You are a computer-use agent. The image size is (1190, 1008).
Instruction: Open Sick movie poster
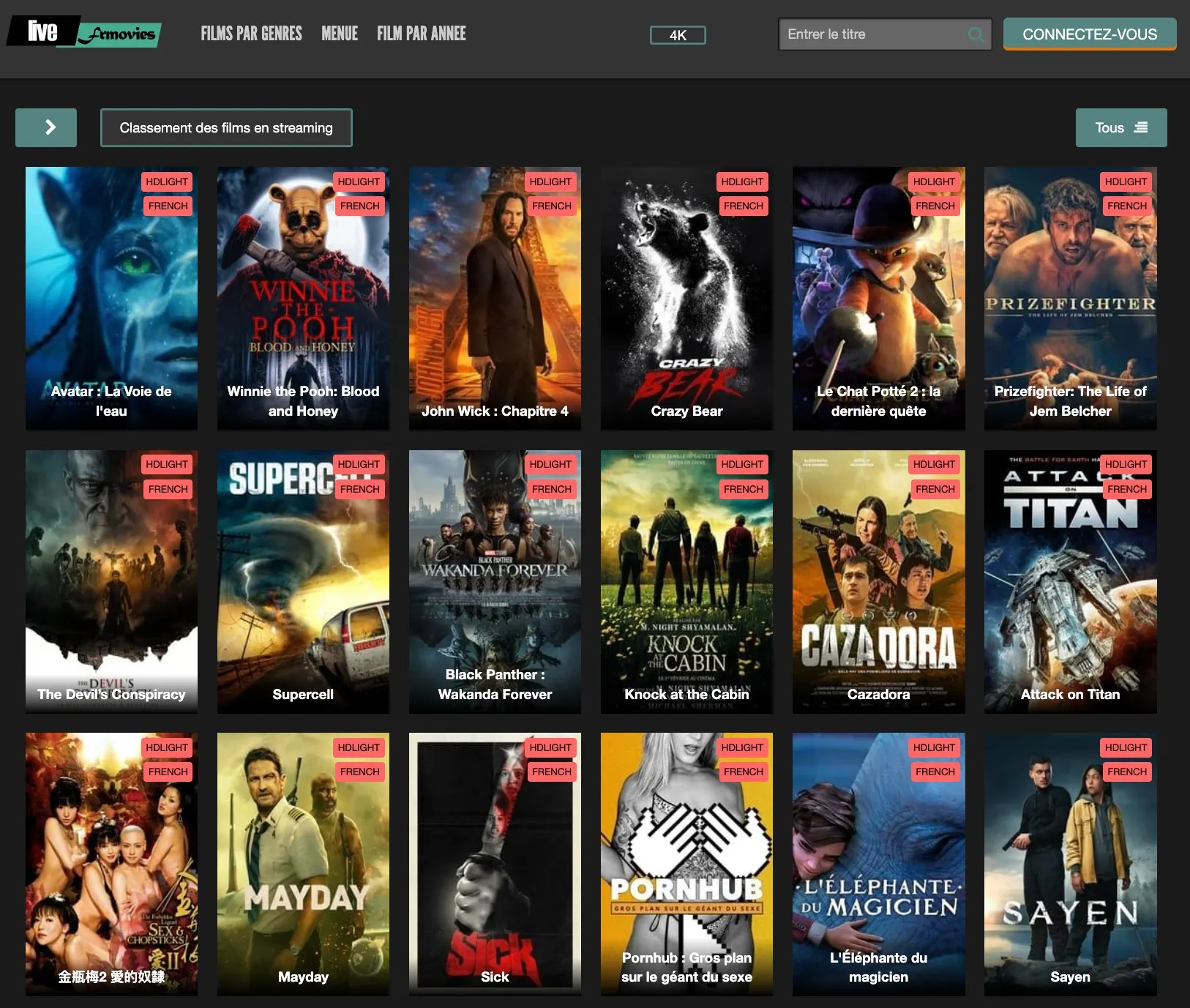tap(495, 865)
